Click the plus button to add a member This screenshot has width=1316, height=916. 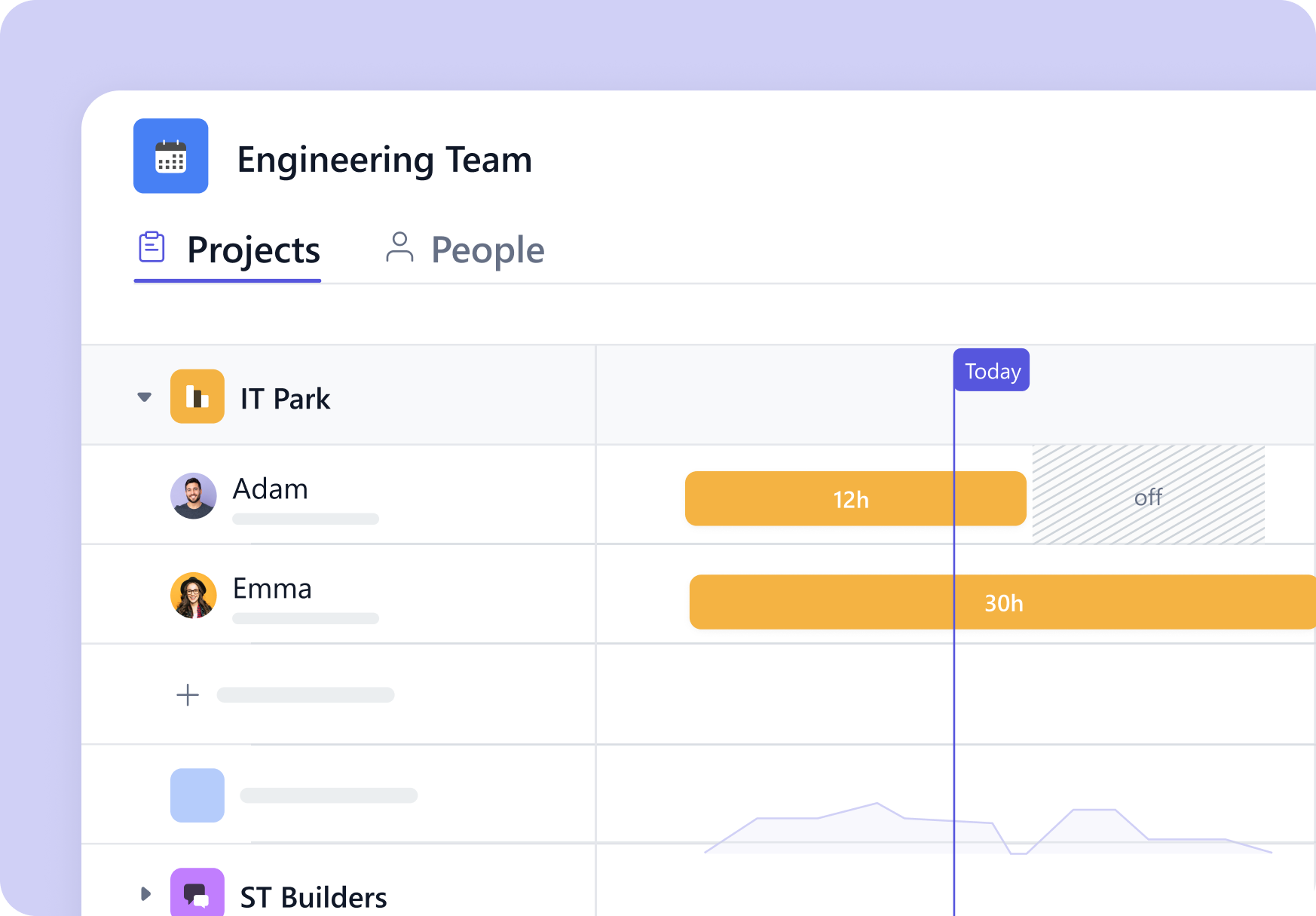pyautogui.click(x=187, y=694)
